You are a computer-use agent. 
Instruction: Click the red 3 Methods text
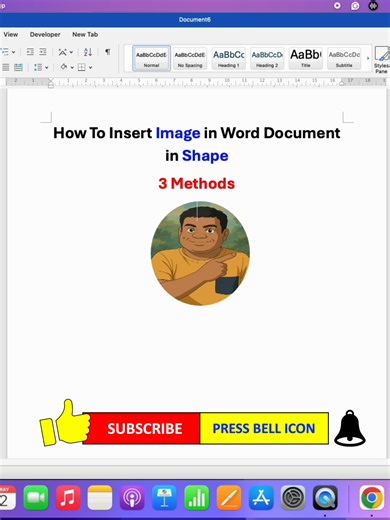click(197, 183)
